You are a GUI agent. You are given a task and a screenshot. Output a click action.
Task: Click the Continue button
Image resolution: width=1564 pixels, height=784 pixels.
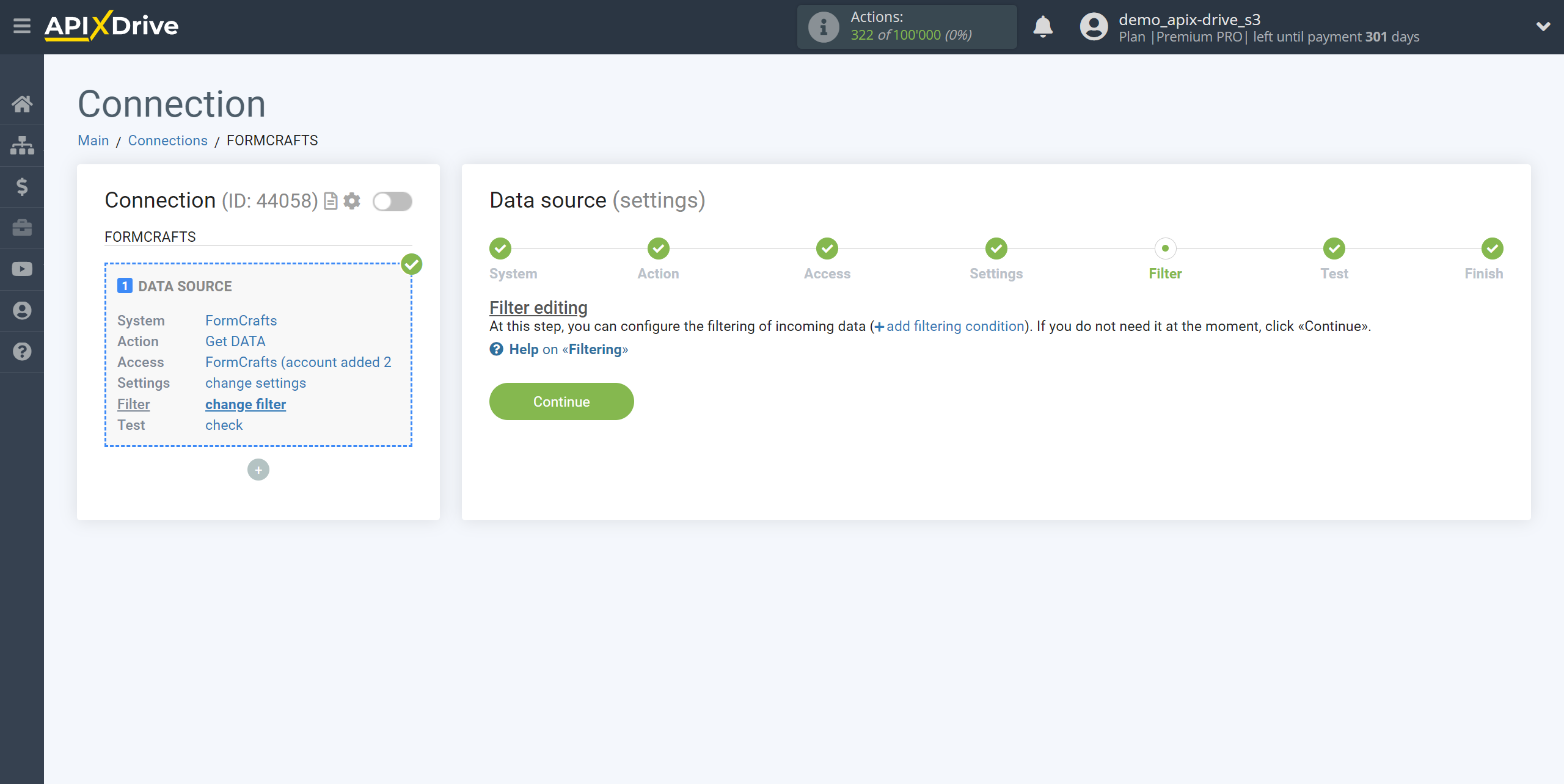pos(561,401)
